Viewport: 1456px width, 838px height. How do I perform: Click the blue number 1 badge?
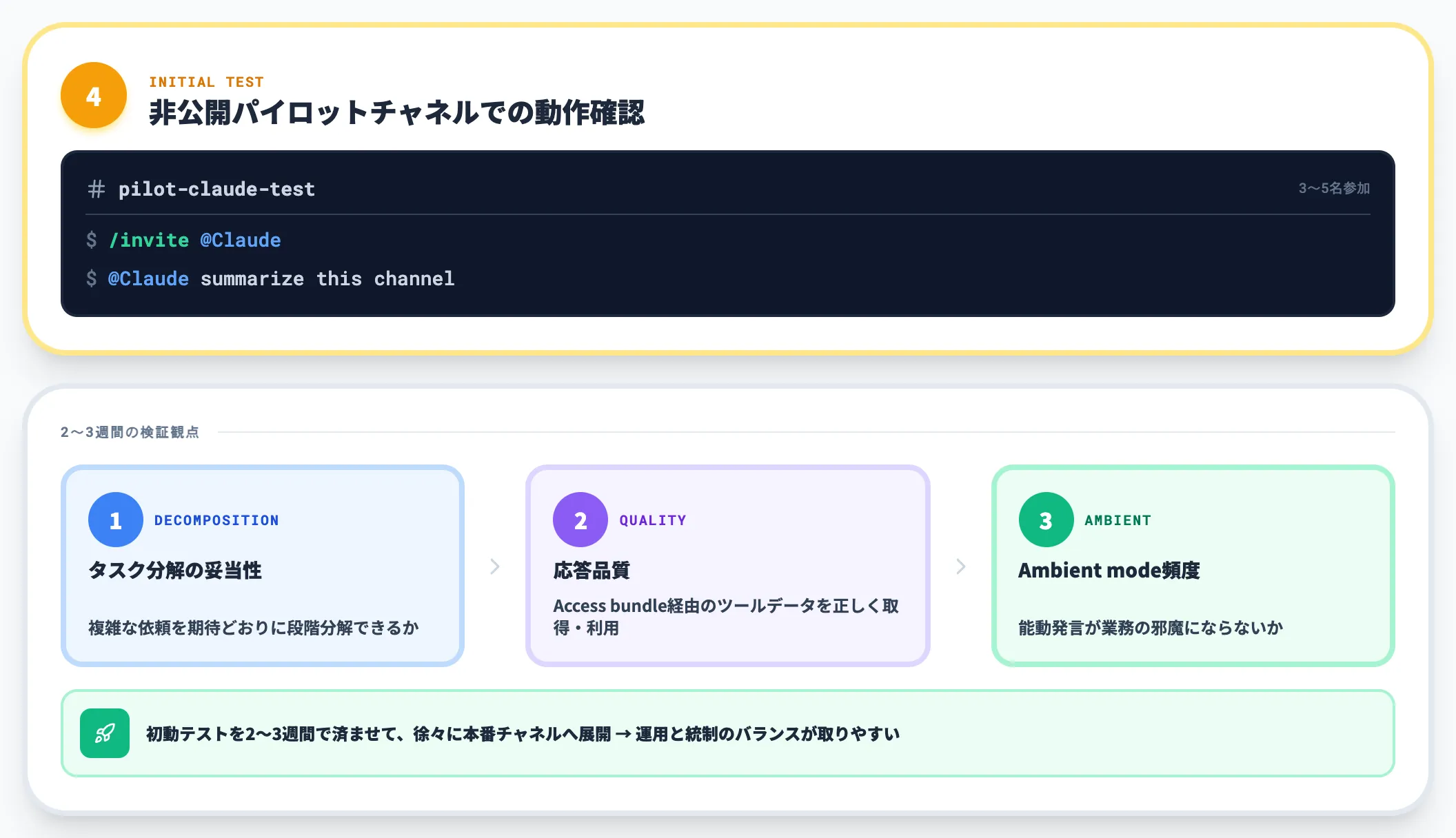[116, 520]
